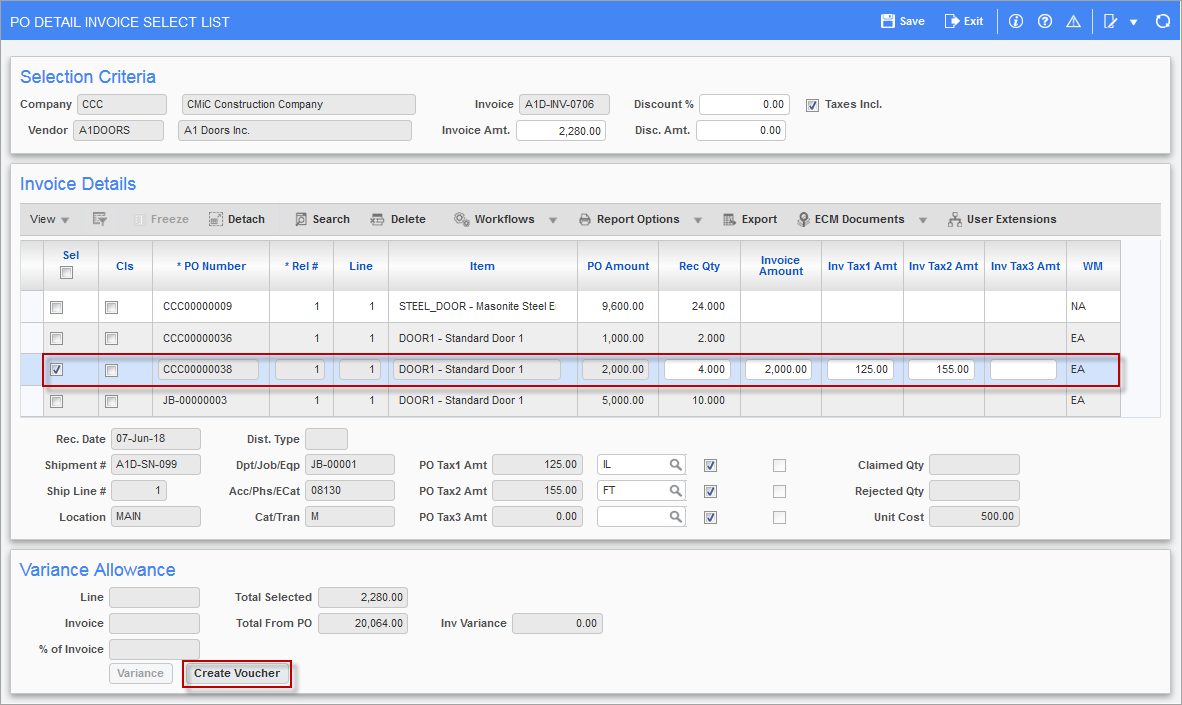
Task: Click the warning triangle icon
Action: [x=1073, y=20]
